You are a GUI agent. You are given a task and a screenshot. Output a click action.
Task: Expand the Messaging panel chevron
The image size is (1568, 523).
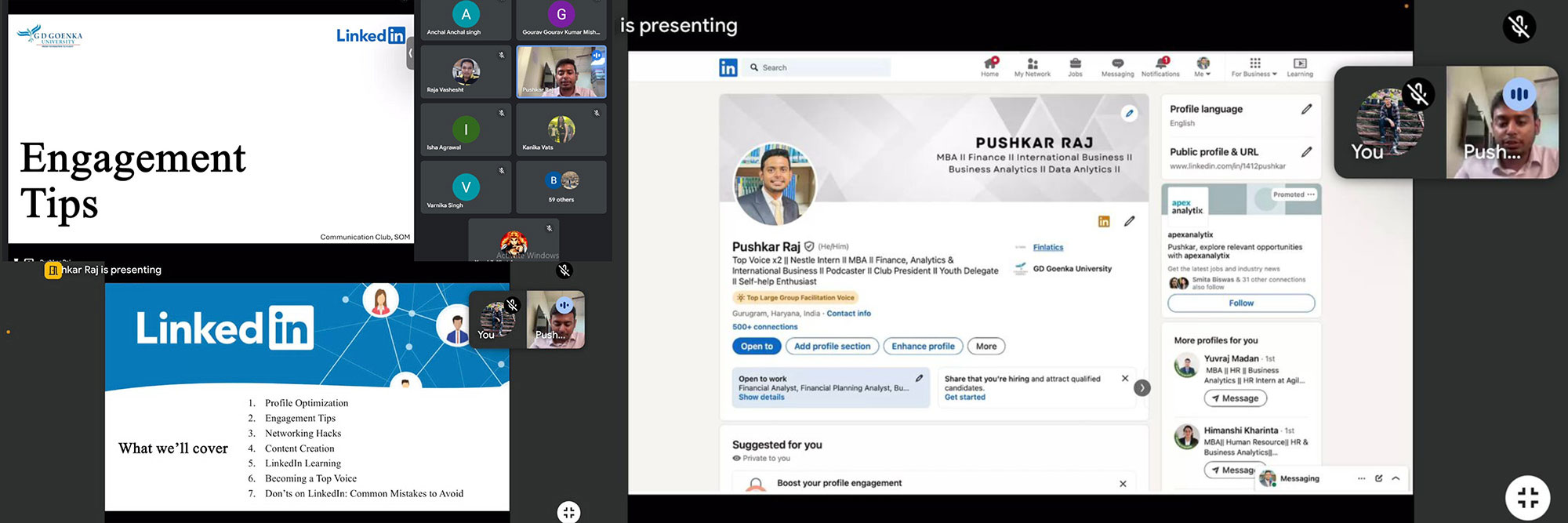coord(1396,478)
